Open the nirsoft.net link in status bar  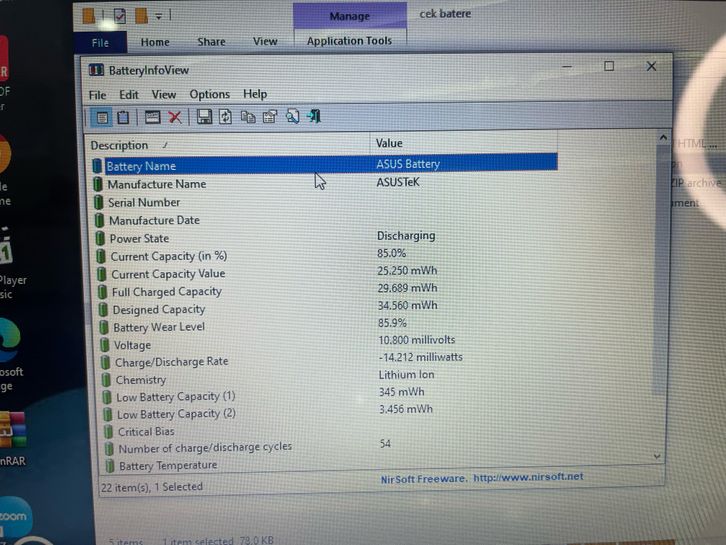tap(528, 476)
